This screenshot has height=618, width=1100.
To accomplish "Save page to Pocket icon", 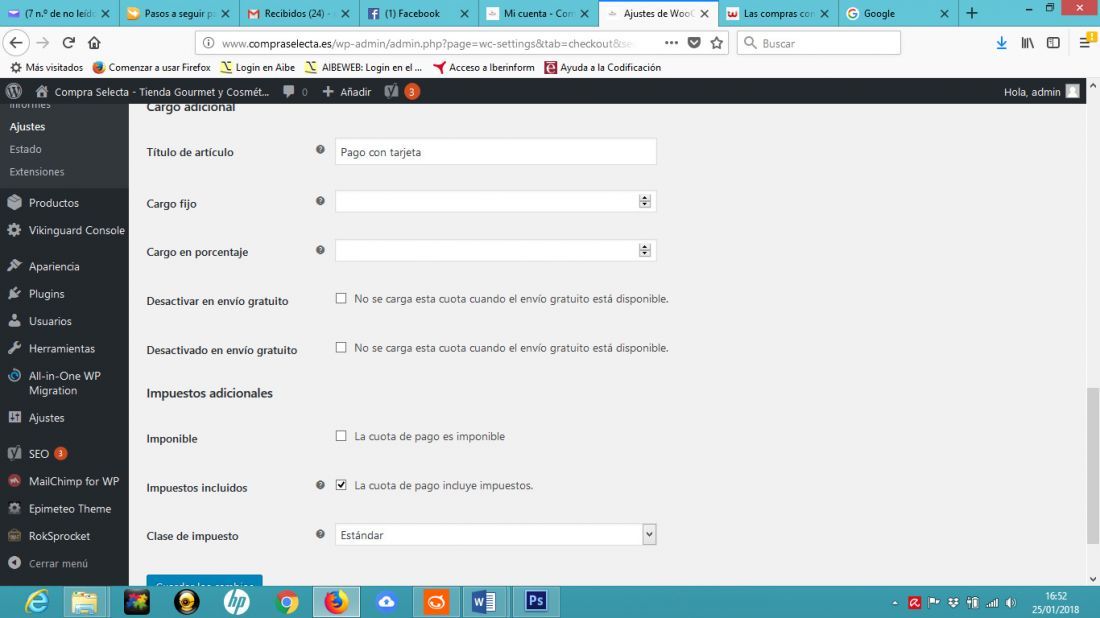I will 694,43.
